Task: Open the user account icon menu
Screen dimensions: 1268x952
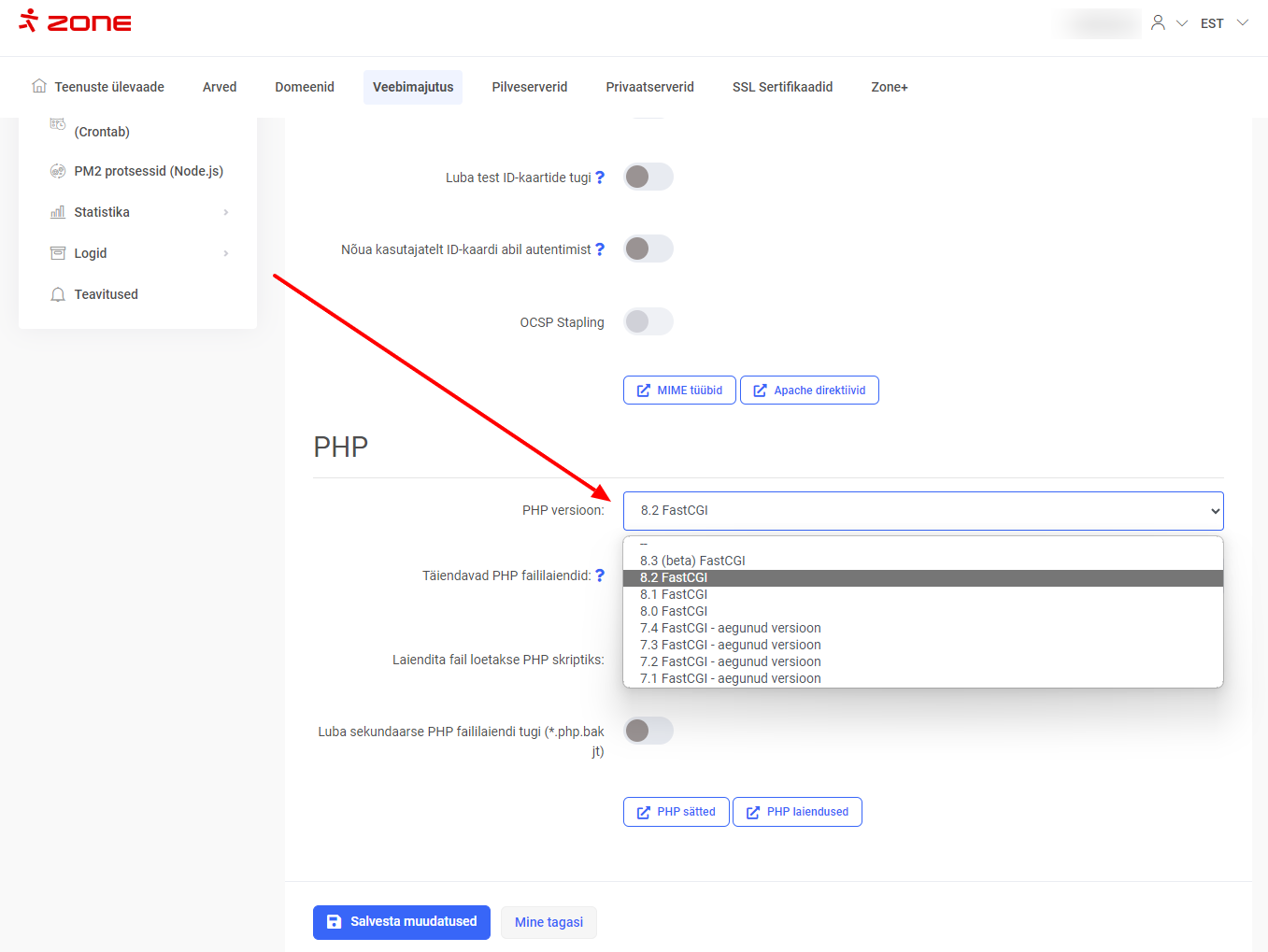Action: click(1159, 22)
